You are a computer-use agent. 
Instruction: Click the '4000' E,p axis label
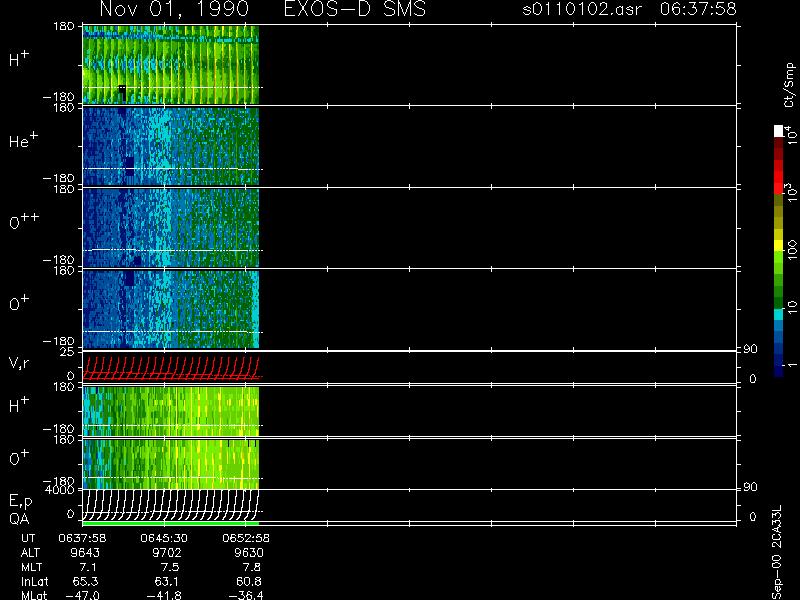tap(60, 490)
